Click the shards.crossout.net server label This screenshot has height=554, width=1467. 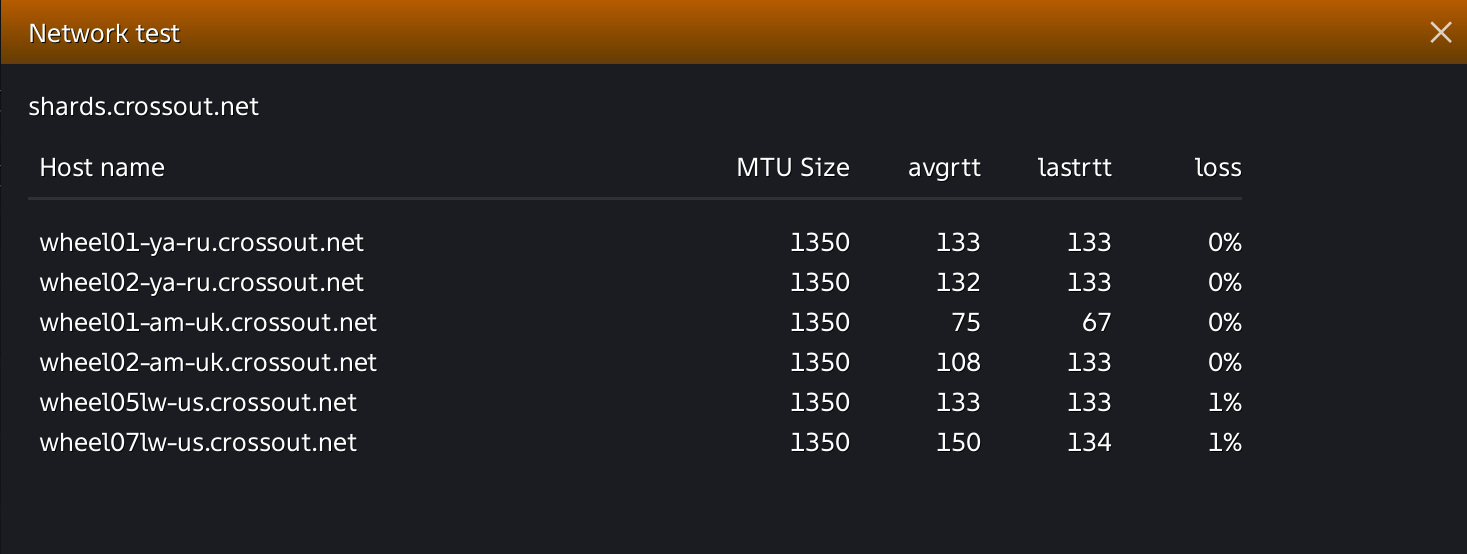coord(144,107)
